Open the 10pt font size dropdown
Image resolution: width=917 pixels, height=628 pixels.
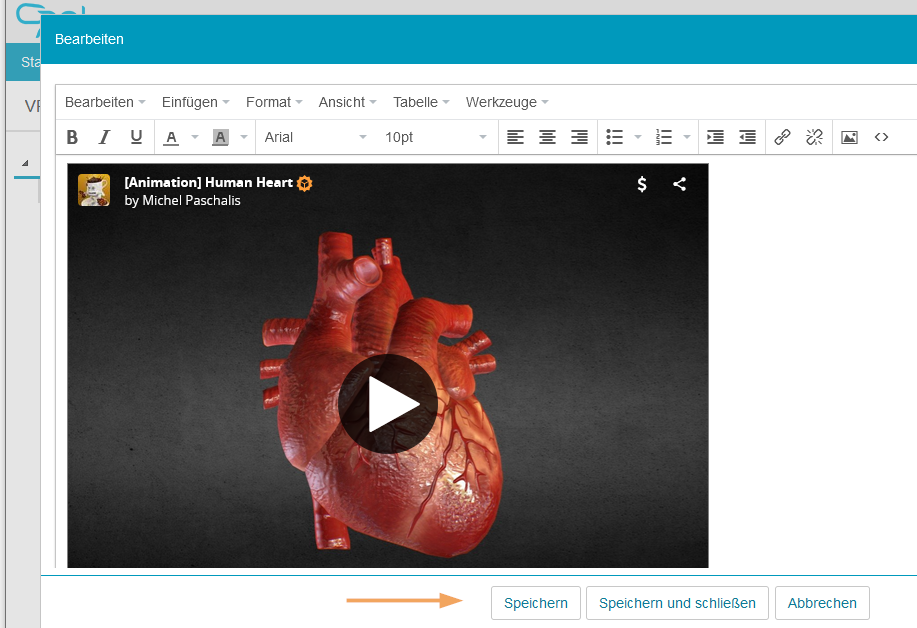coord(436,137)
